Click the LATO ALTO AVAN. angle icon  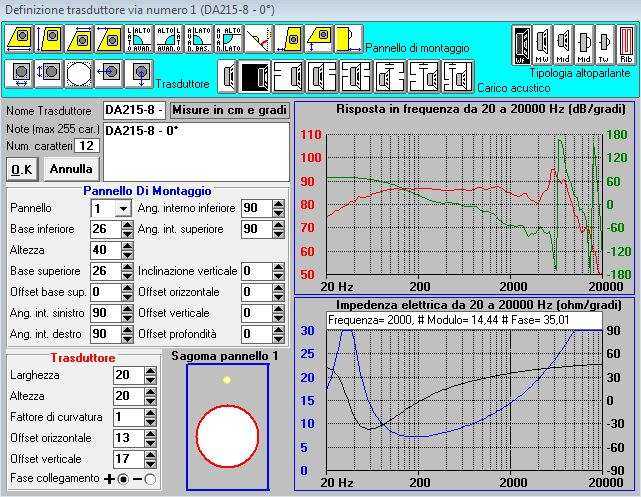click(x=139, y=39)
